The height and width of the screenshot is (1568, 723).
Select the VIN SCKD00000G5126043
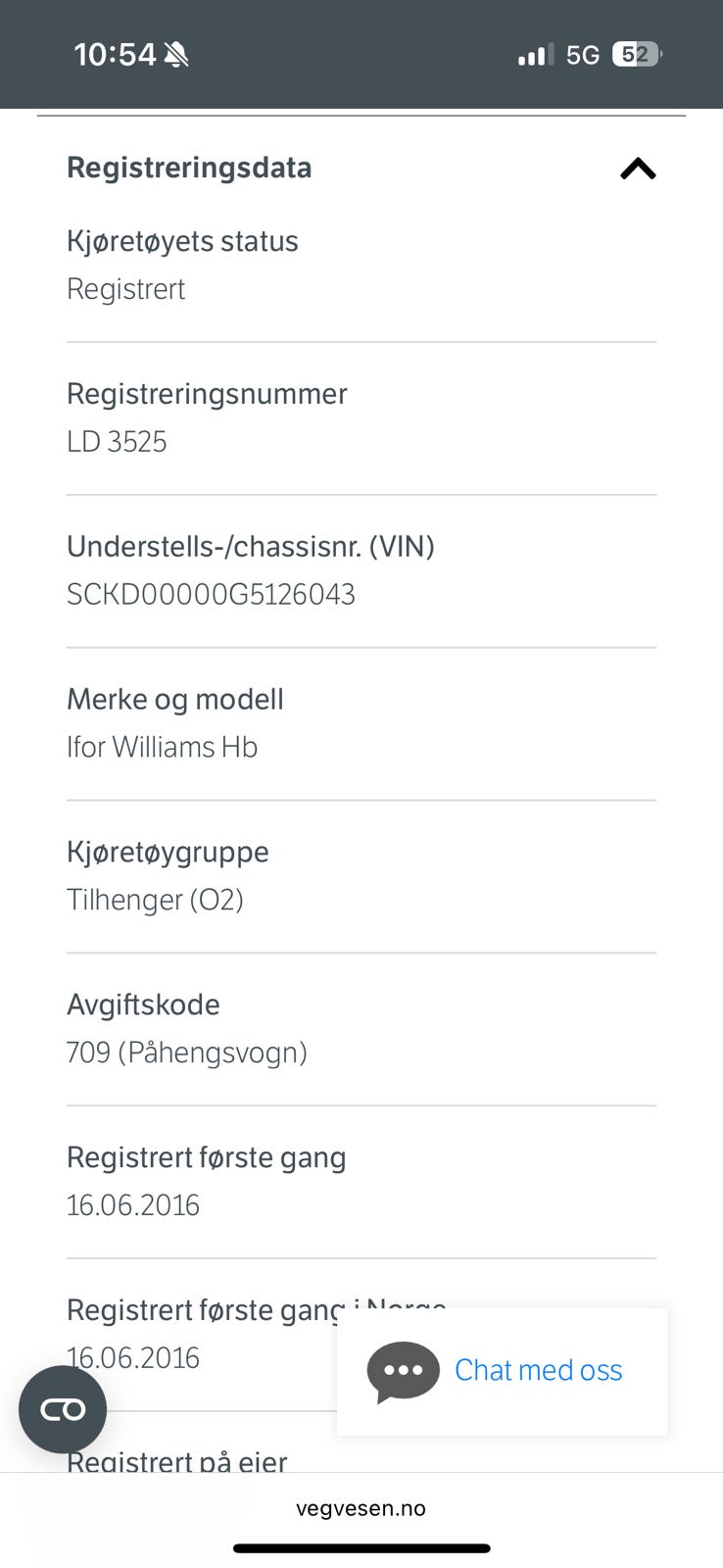(x=211, y=594)
